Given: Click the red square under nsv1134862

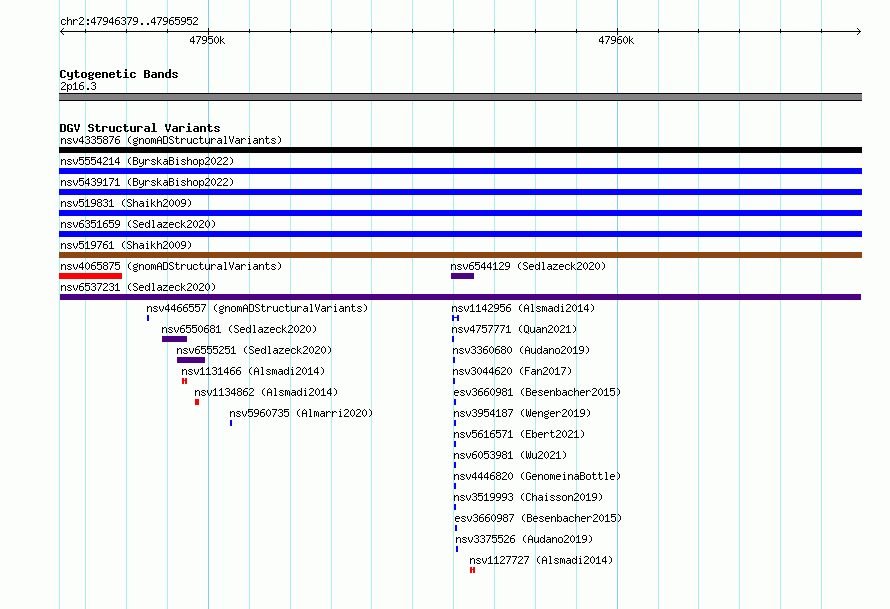Looking at the screenshot, I should (197, 402).
